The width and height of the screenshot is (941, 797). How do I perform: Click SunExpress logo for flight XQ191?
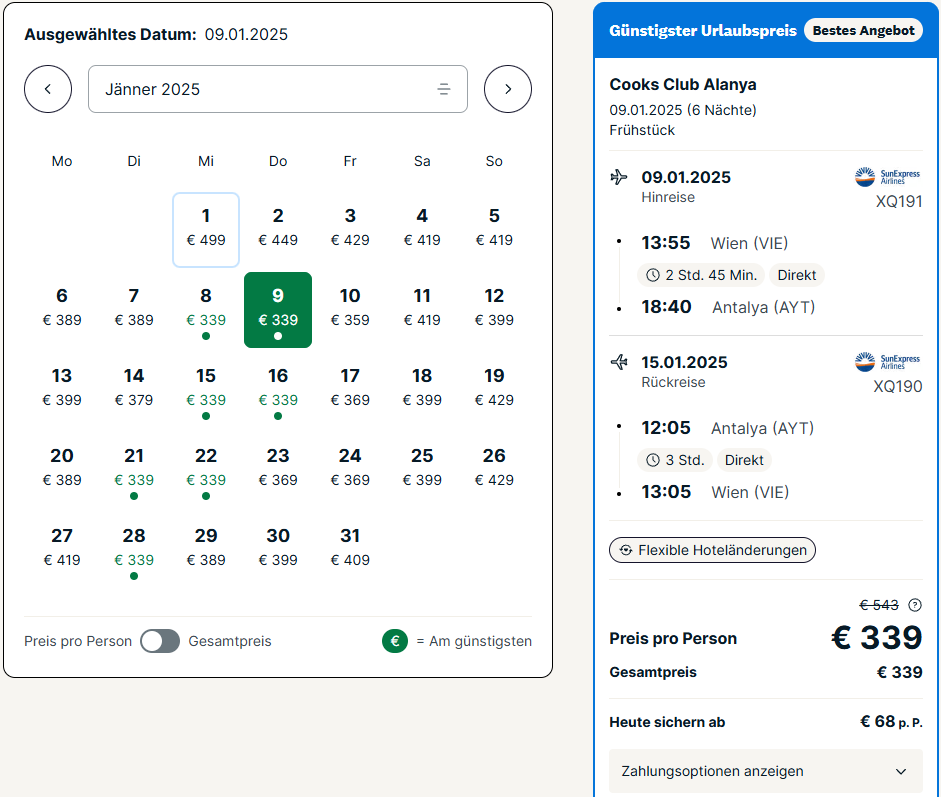[887, 177]
